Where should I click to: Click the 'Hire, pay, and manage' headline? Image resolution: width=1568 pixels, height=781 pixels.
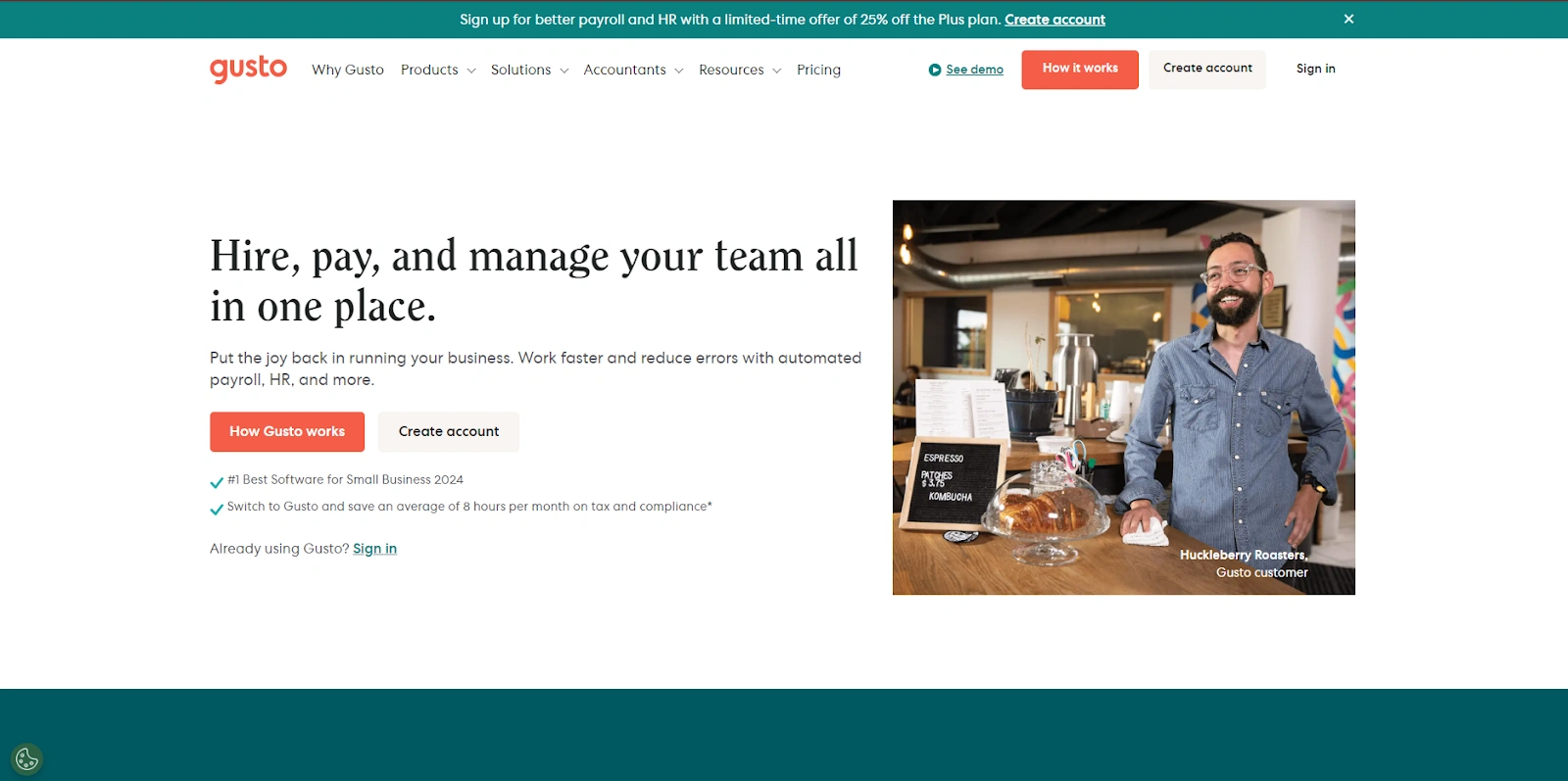pos(534,281)
